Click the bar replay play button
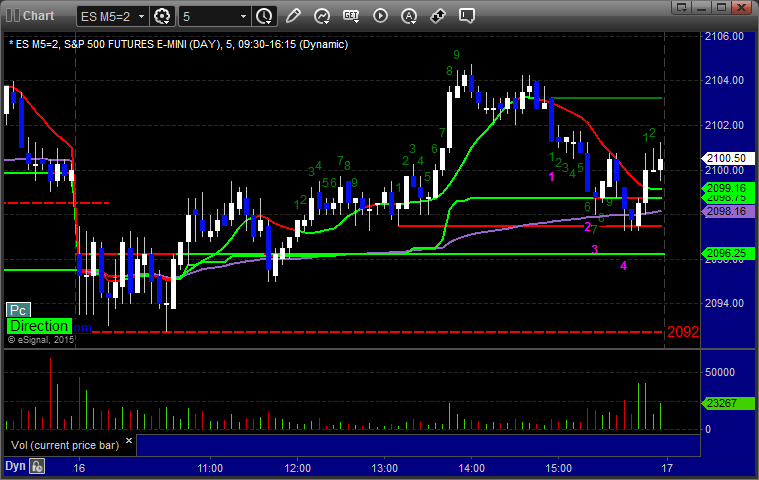759x480 pixels. pyautogui.click(x=380, y=16)
